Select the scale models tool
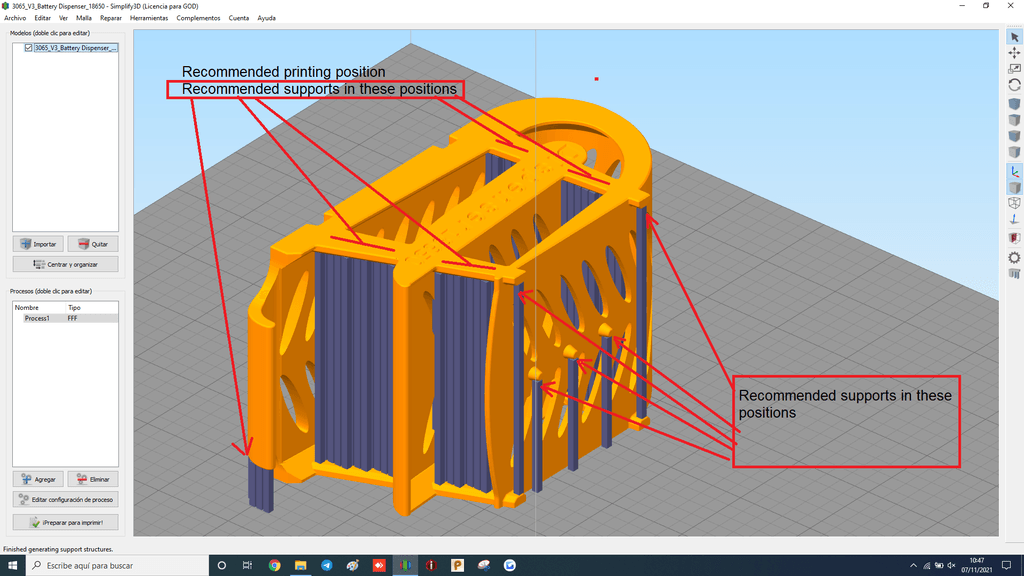Image resolution: width=1024 pixels, height=576 pixels. tap(1014, 69)
